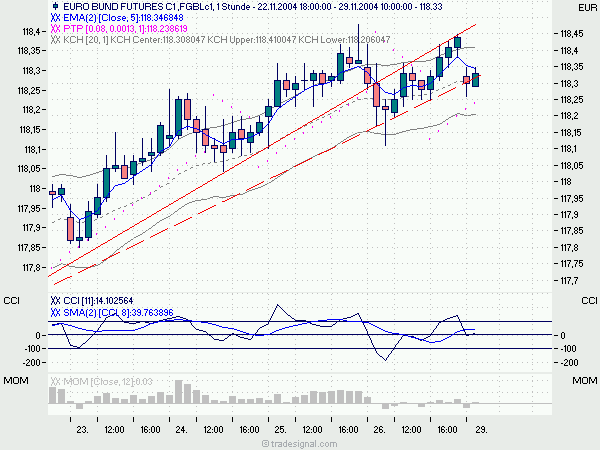This screenshot has width=600, height=450.
Task: Click the most recent candlestick on the price chart
Action: pyautogui.click(x=475, y=80)
